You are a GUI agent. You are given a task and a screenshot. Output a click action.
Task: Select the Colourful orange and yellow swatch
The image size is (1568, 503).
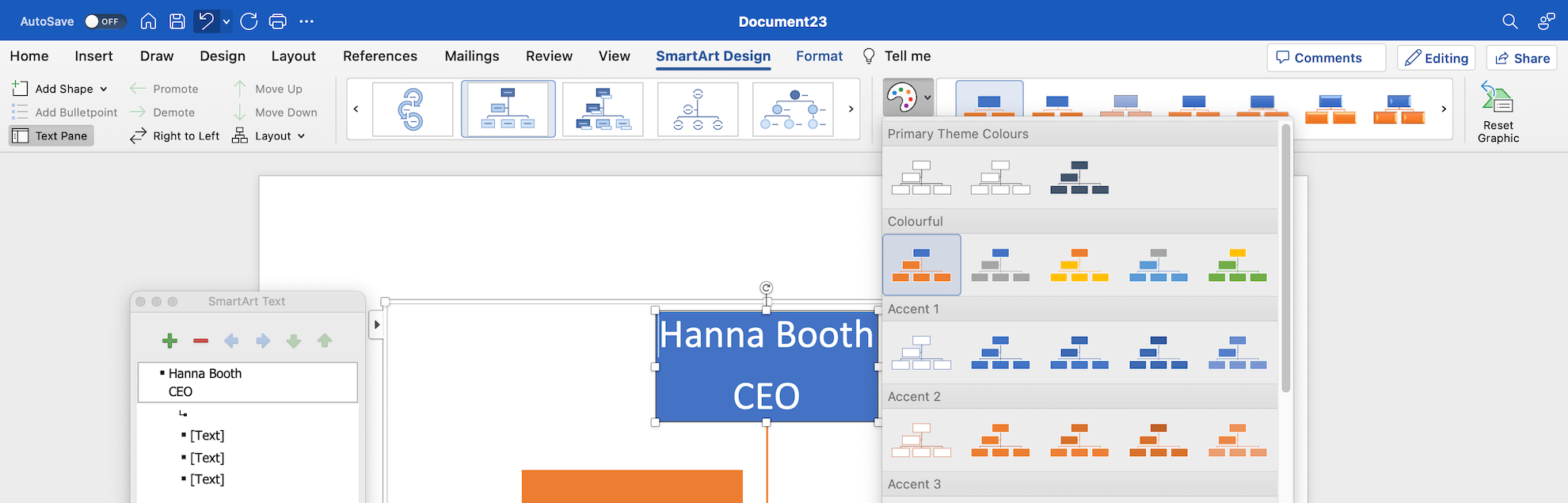tap(1079, 265)
